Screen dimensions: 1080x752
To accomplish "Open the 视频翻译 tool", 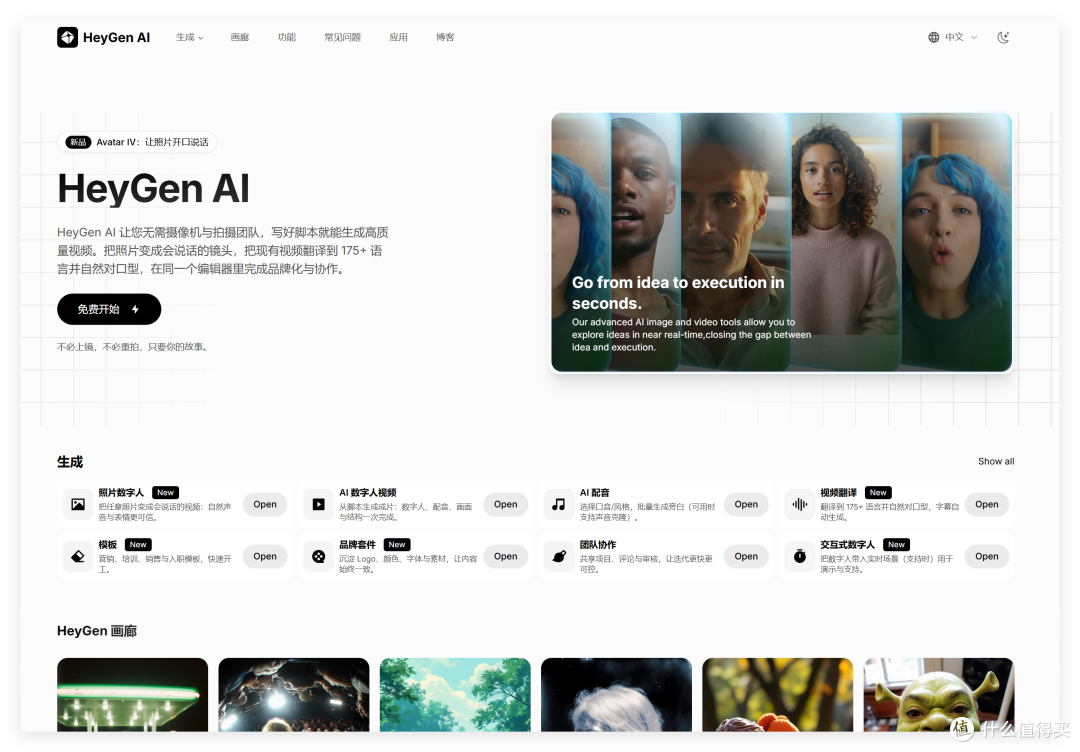I will 986,505.
